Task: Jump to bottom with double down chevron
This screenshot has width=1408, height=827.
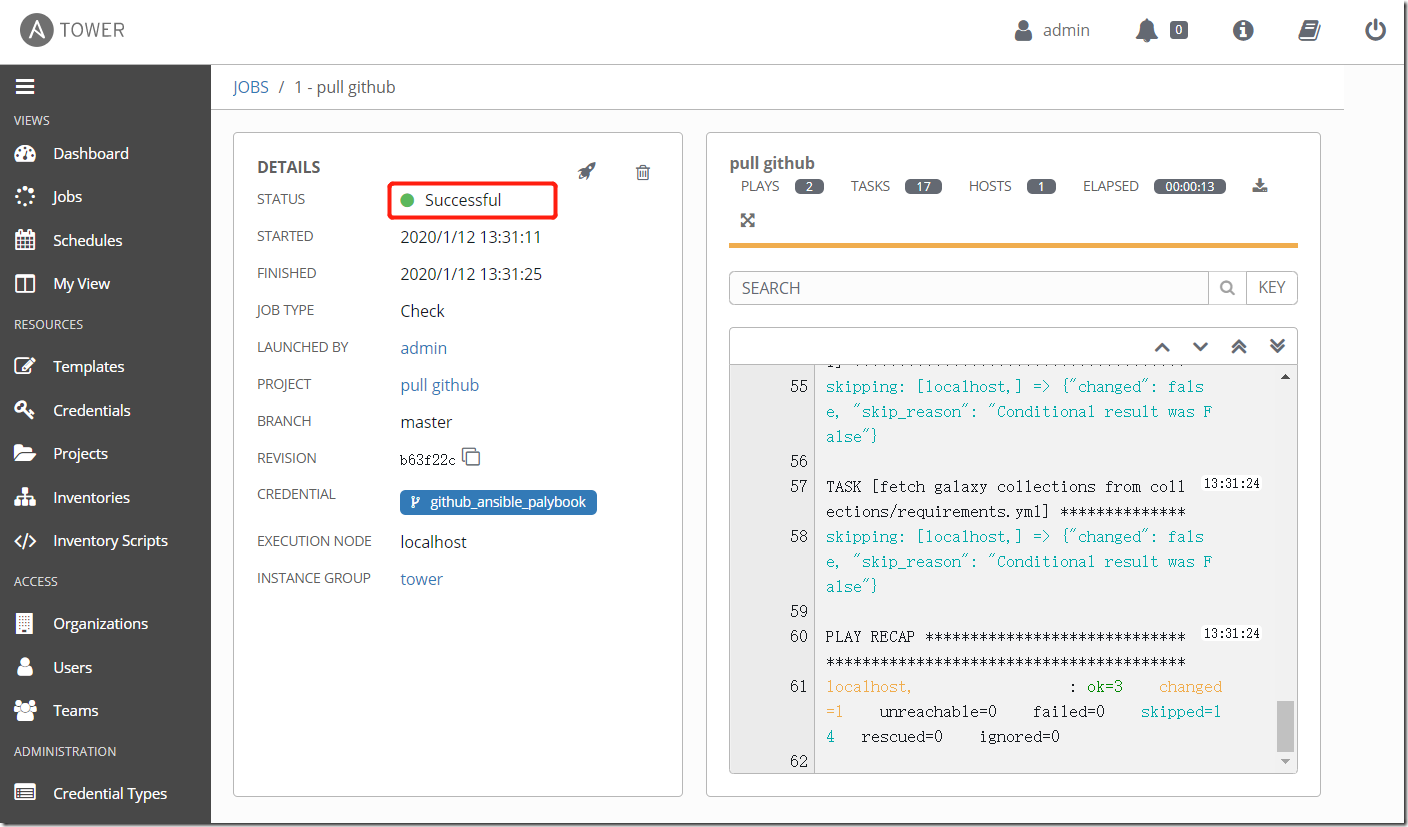Action: coord(1277,346)
